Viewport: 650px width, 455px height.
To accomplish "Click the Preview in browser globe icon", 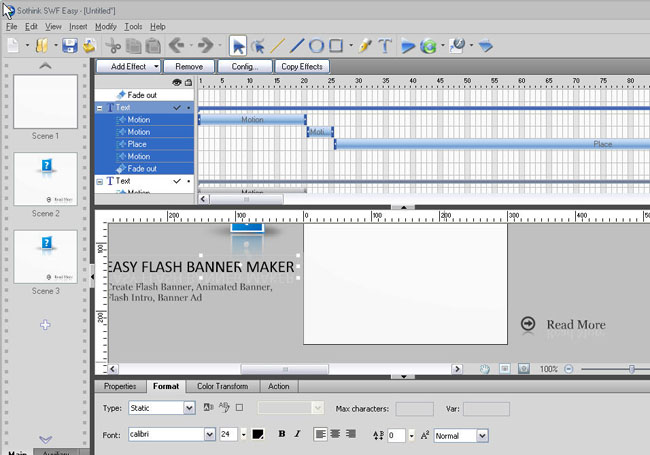I will [429, 46].
